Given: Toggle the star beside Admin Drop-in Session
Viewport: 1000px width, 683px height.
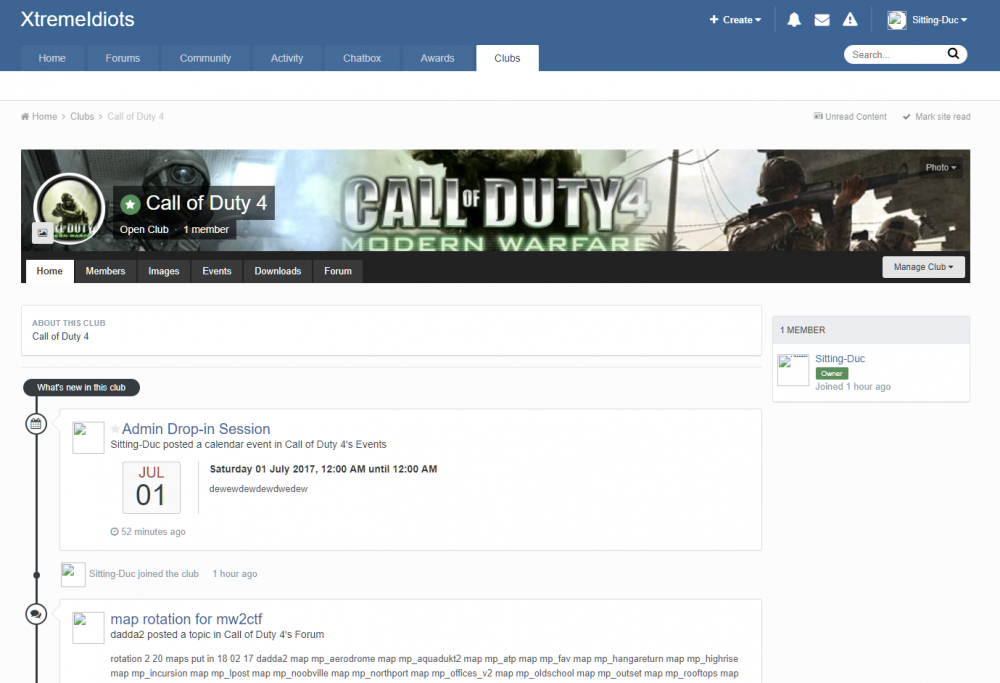Looking at the screenshot, I should pyautogui.click(x=115, y=430).
